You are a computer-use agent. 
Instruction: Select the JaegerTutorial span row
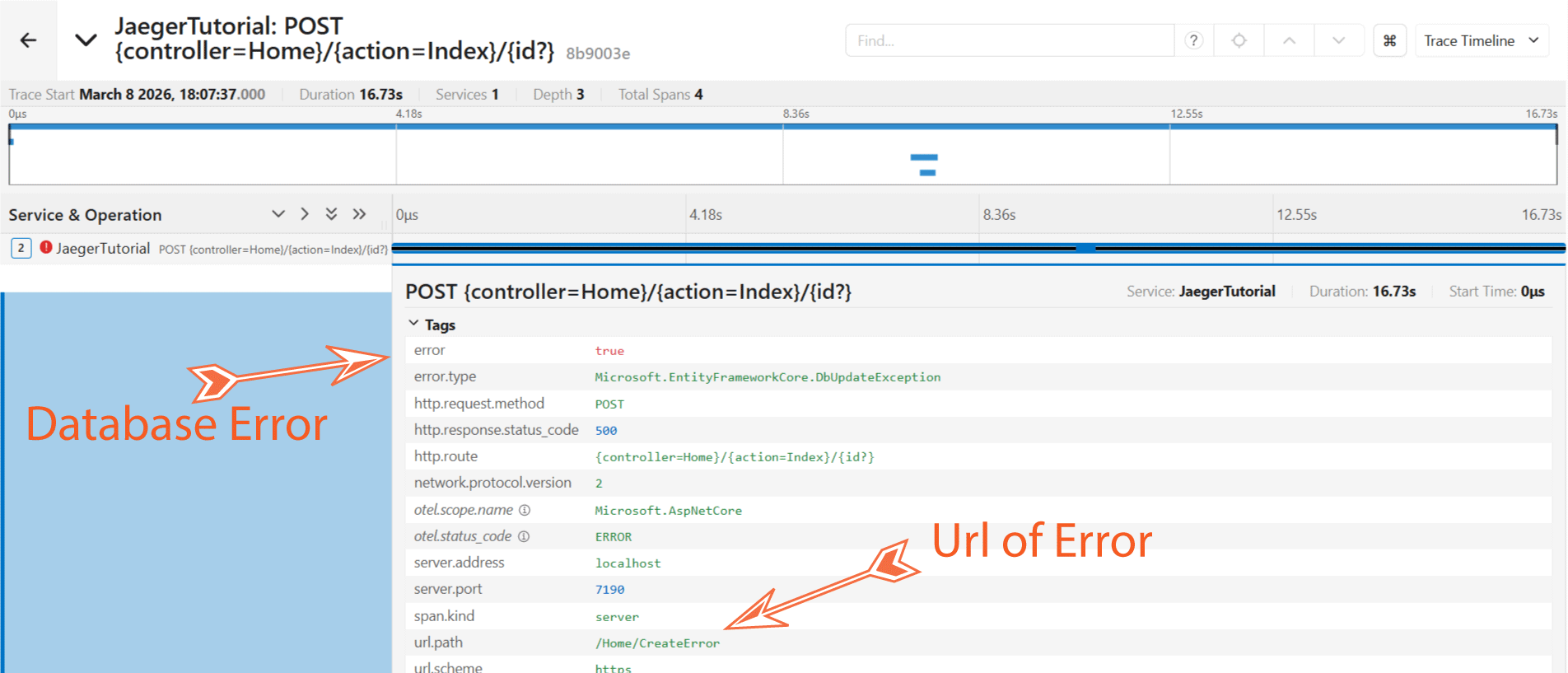pyautogui.click(x=103, y=248)
